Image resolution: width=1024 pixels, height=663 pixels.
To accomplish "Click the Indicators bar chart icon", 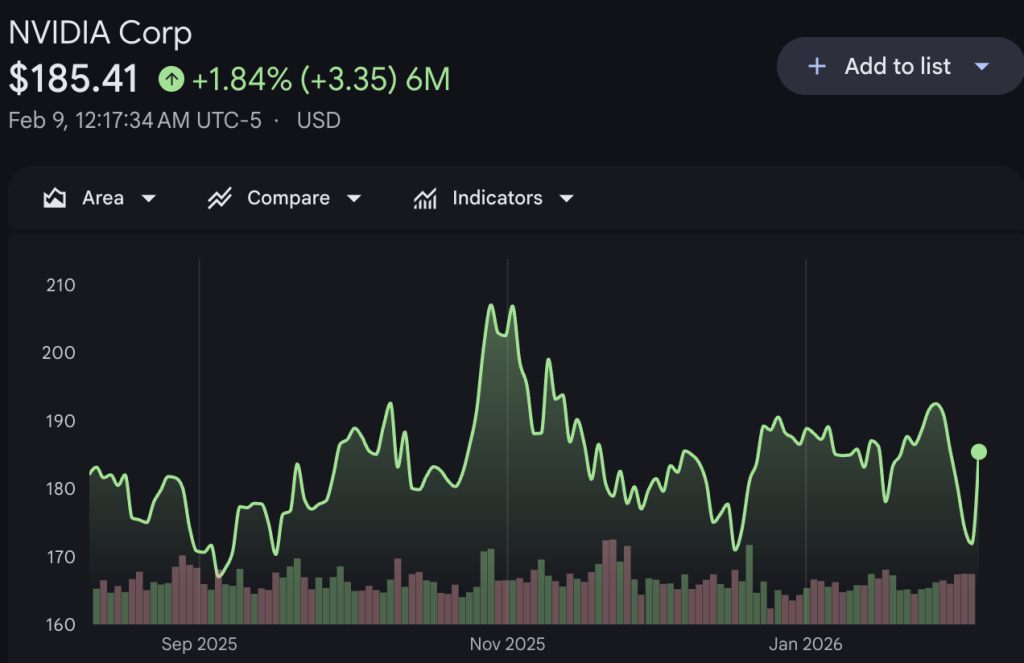I will (425, 198).
